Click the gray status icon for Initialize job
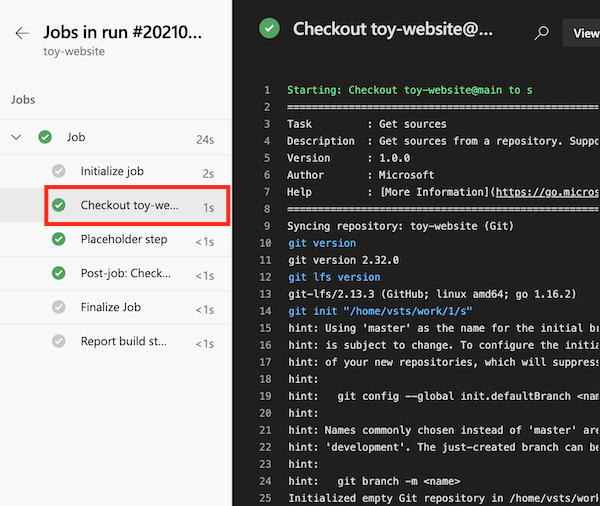The height and width of the screenshot is (506, 600). pos(59,171)
